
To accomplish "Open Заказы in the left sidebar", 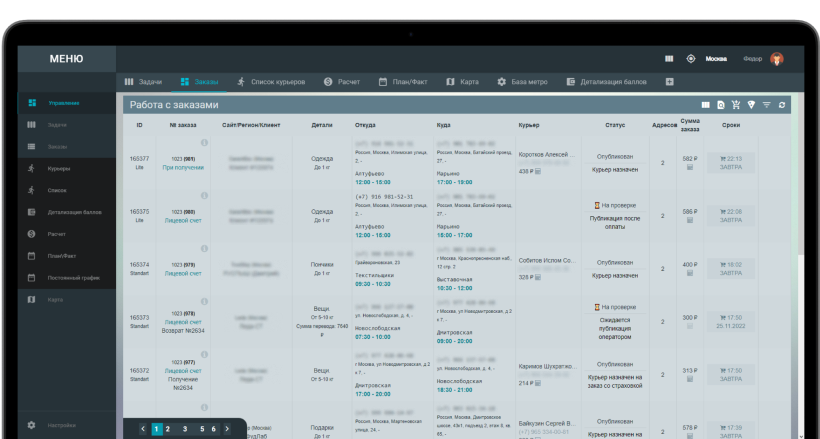I will (x=67, y=147).
